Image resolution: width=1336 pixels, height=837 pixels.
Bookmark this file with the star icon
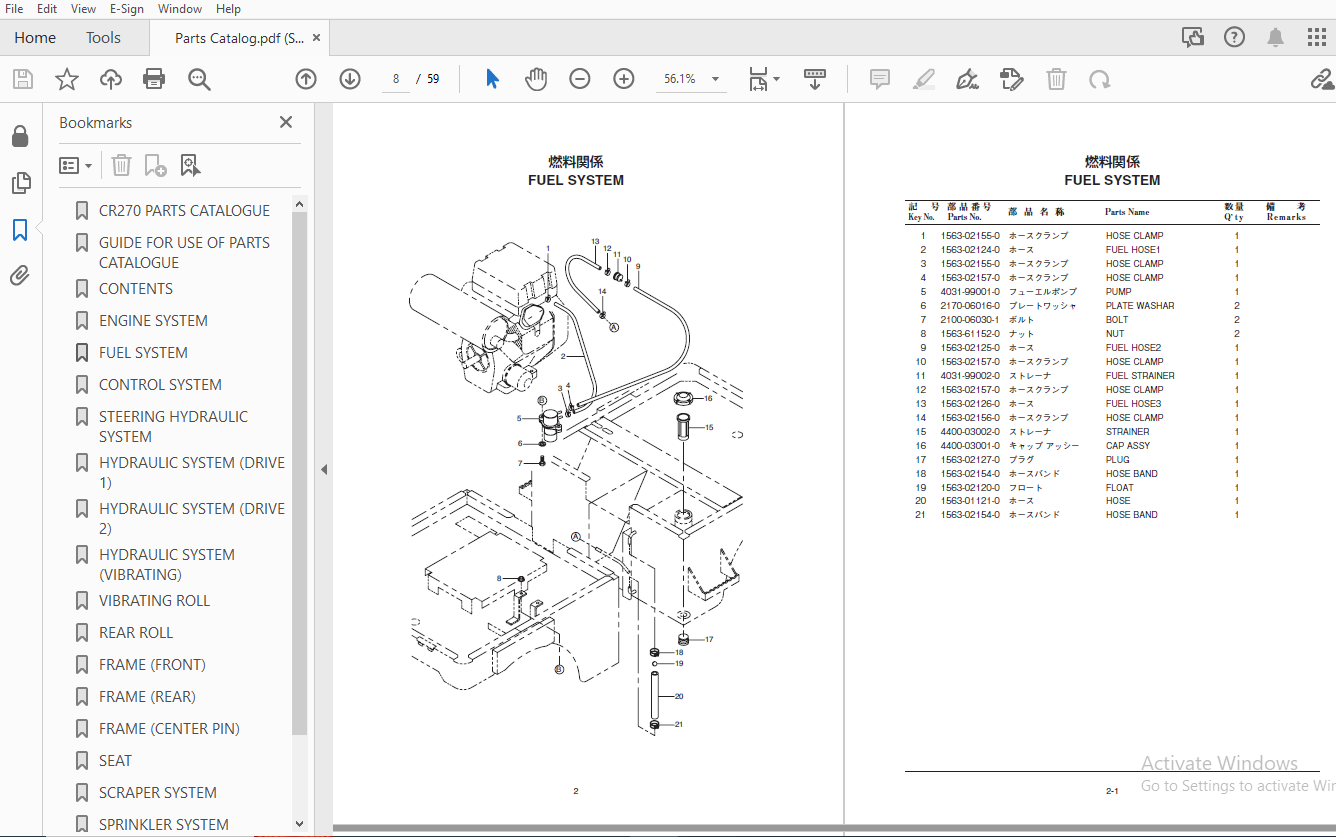66,79
